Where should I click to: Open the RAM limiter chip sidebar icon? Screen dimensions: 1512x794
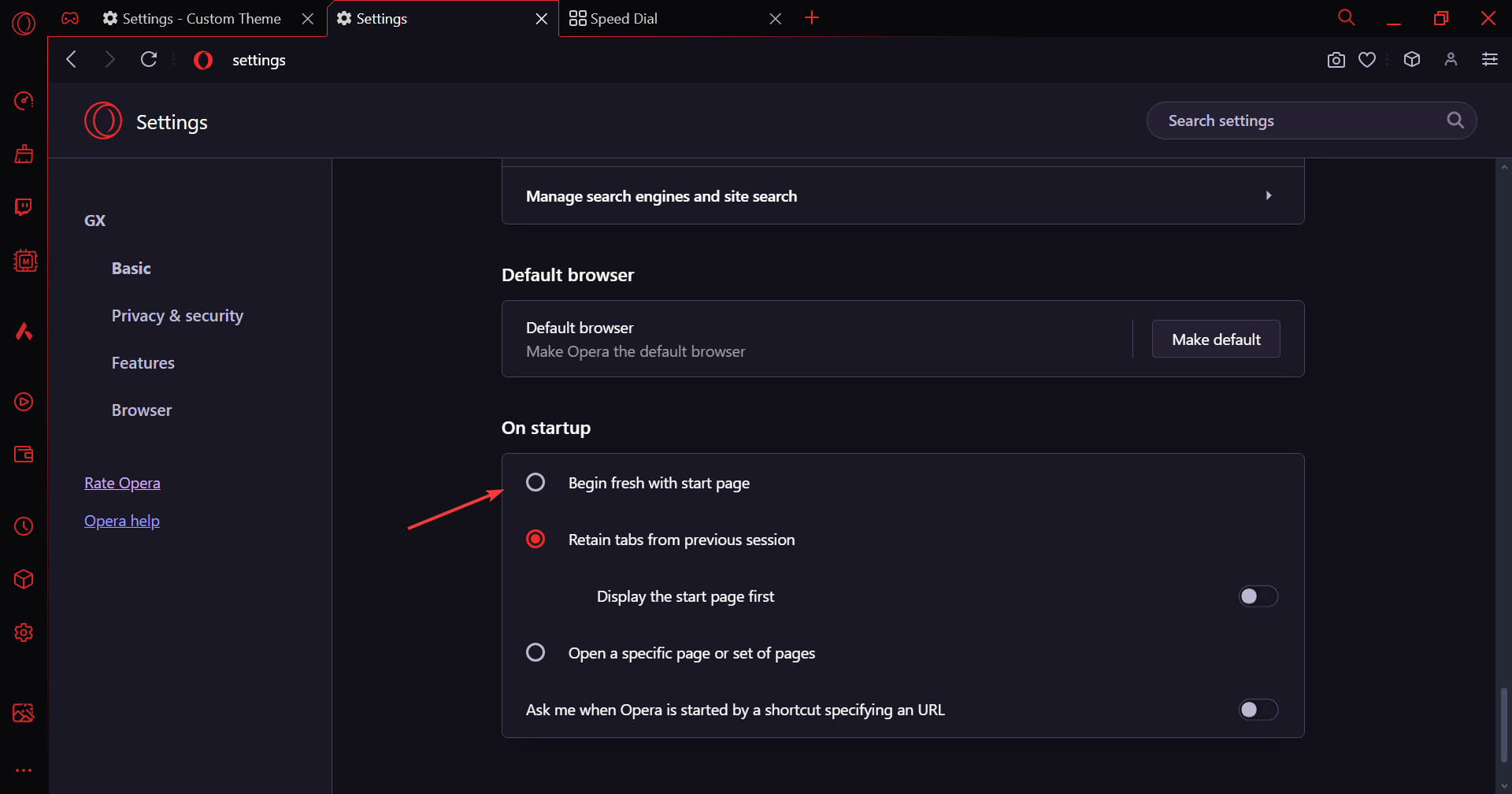tap(25, 261)
